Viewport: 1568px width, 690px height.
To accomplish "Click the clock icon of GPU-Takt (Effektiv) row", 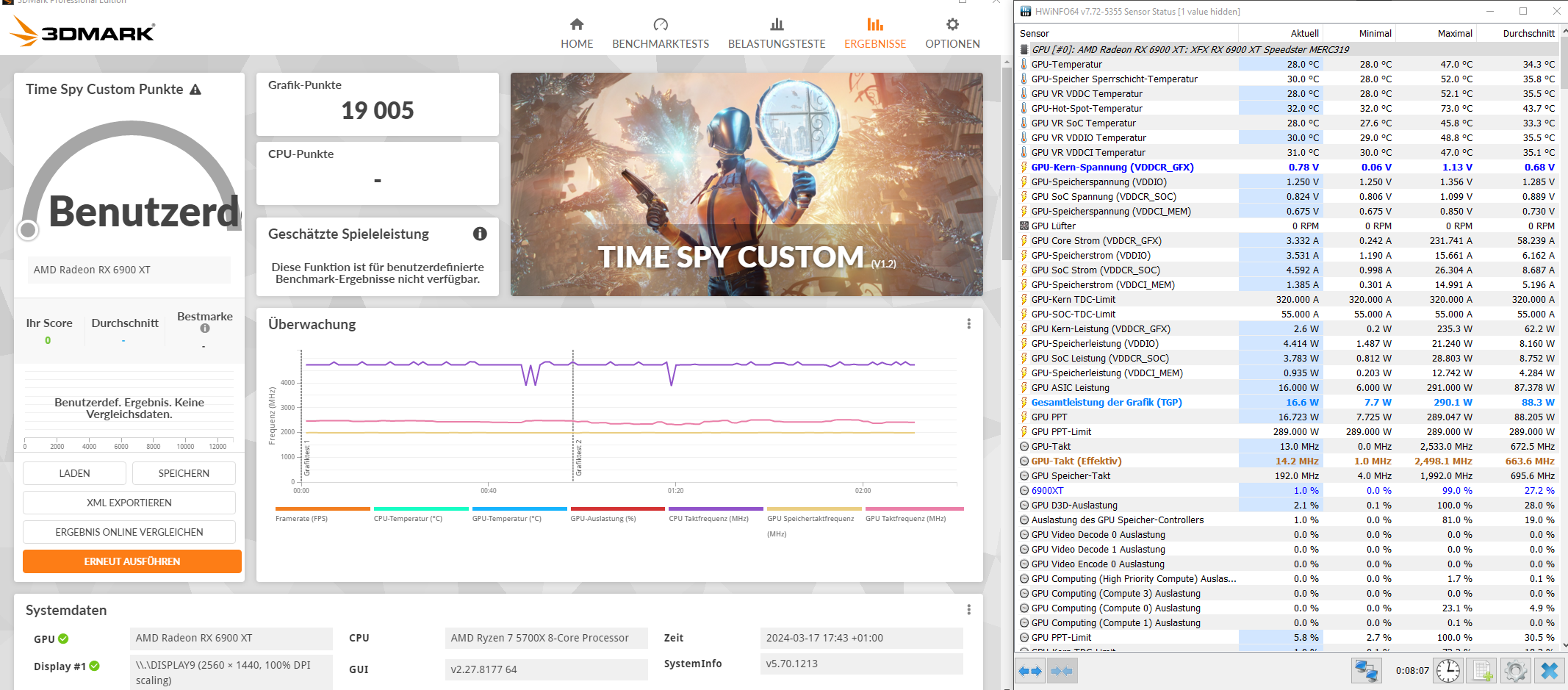I will click(x=1024, y=461).
